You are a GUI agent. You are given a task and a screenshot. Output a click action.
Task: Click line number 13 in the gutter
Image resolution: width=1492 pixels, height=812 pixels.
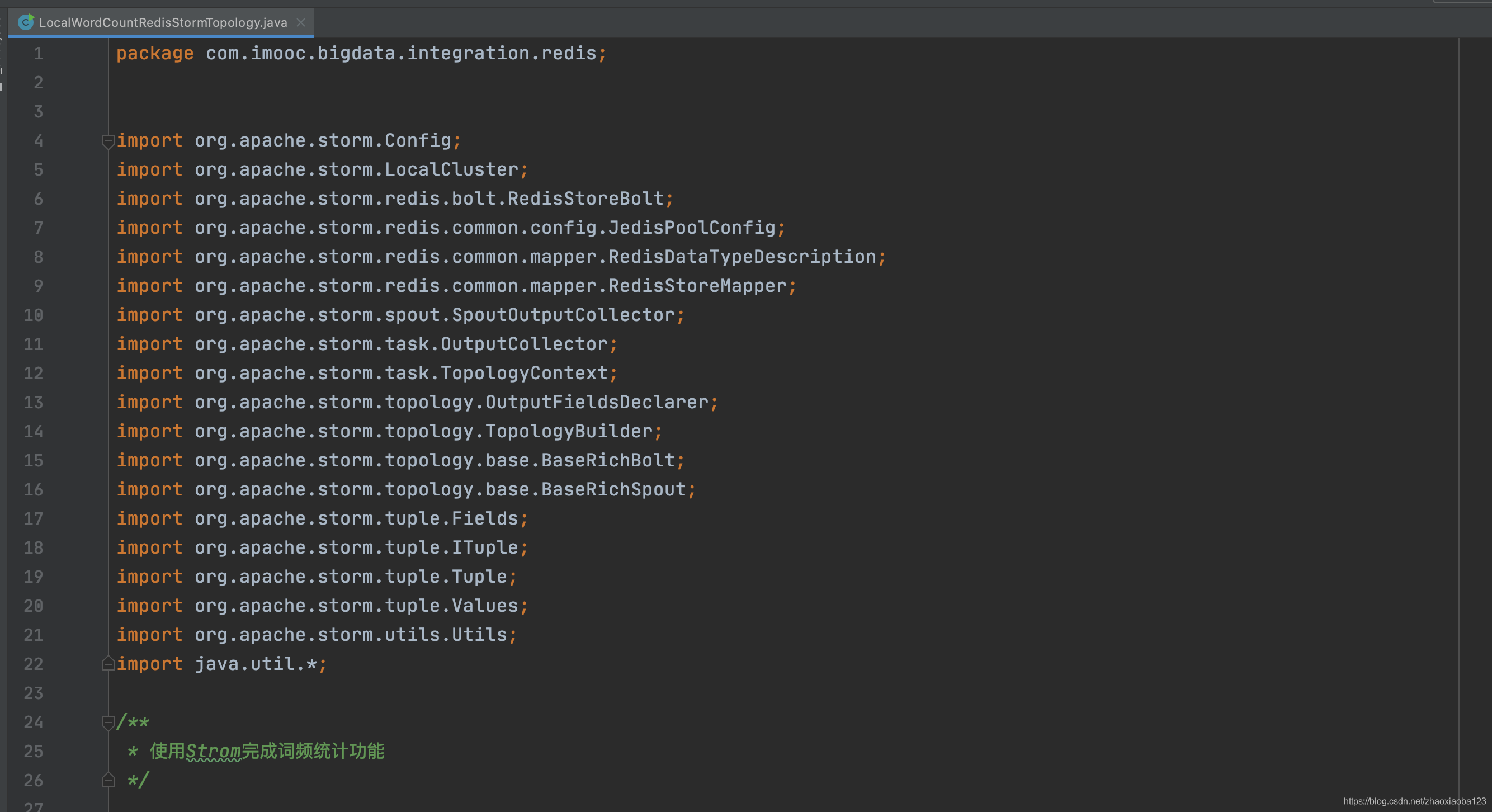click(33, 403)
